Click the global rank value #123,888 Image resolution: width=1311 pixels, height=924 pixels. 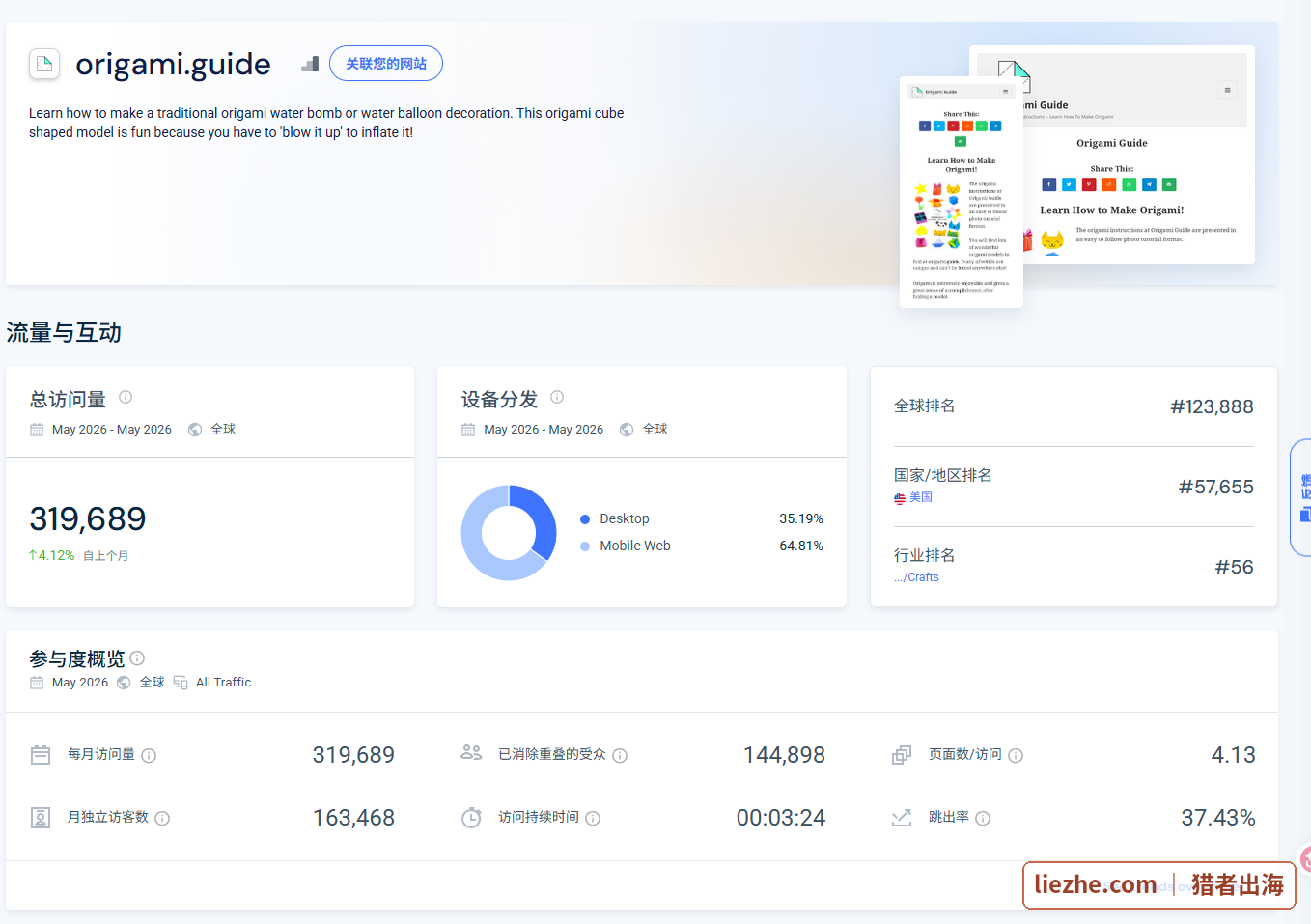1212,406
